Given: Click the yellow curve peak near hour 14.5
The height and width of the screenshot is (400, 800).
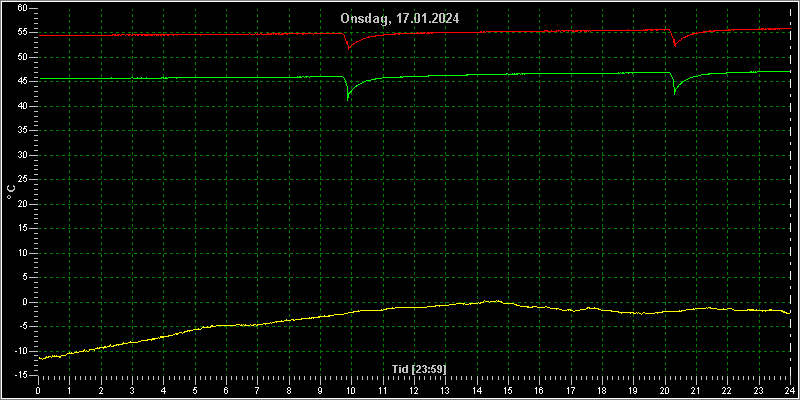Looking at the screenshot, I should click(494, 301).
